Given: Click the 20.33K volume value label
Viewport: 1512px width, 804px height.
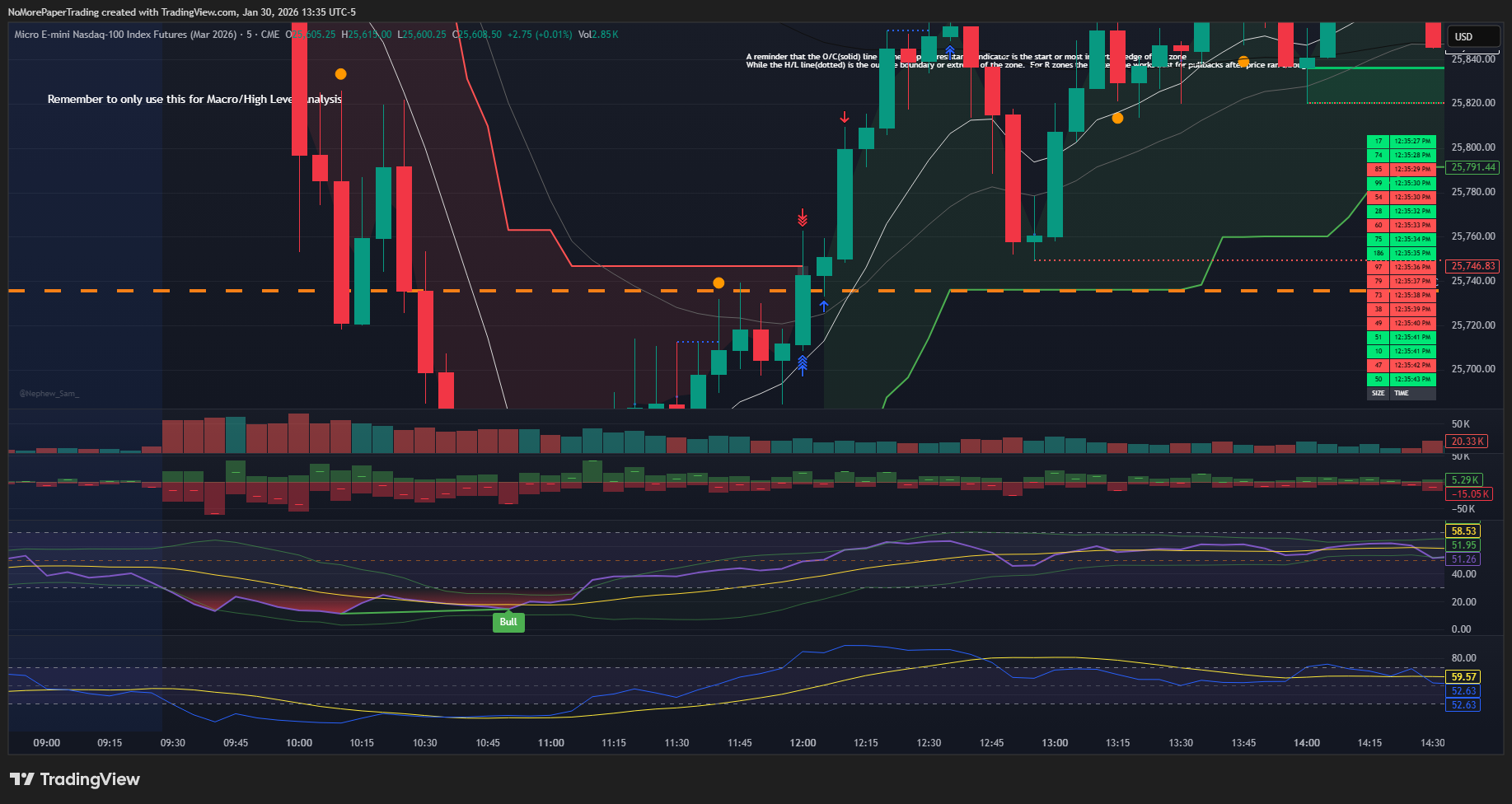Looking at the screenshot, I should click(1468, 442).
